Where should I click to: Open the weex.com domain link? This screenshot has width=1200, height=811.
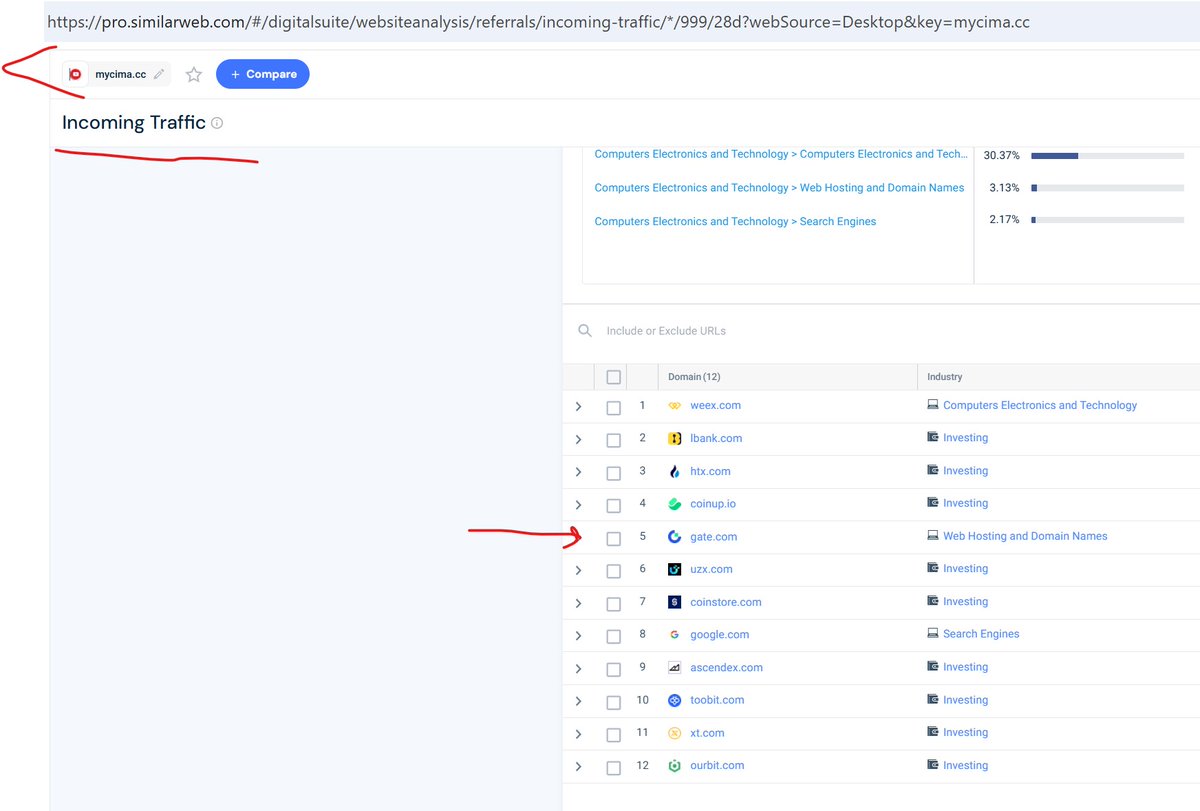click(x=715, y=405)
